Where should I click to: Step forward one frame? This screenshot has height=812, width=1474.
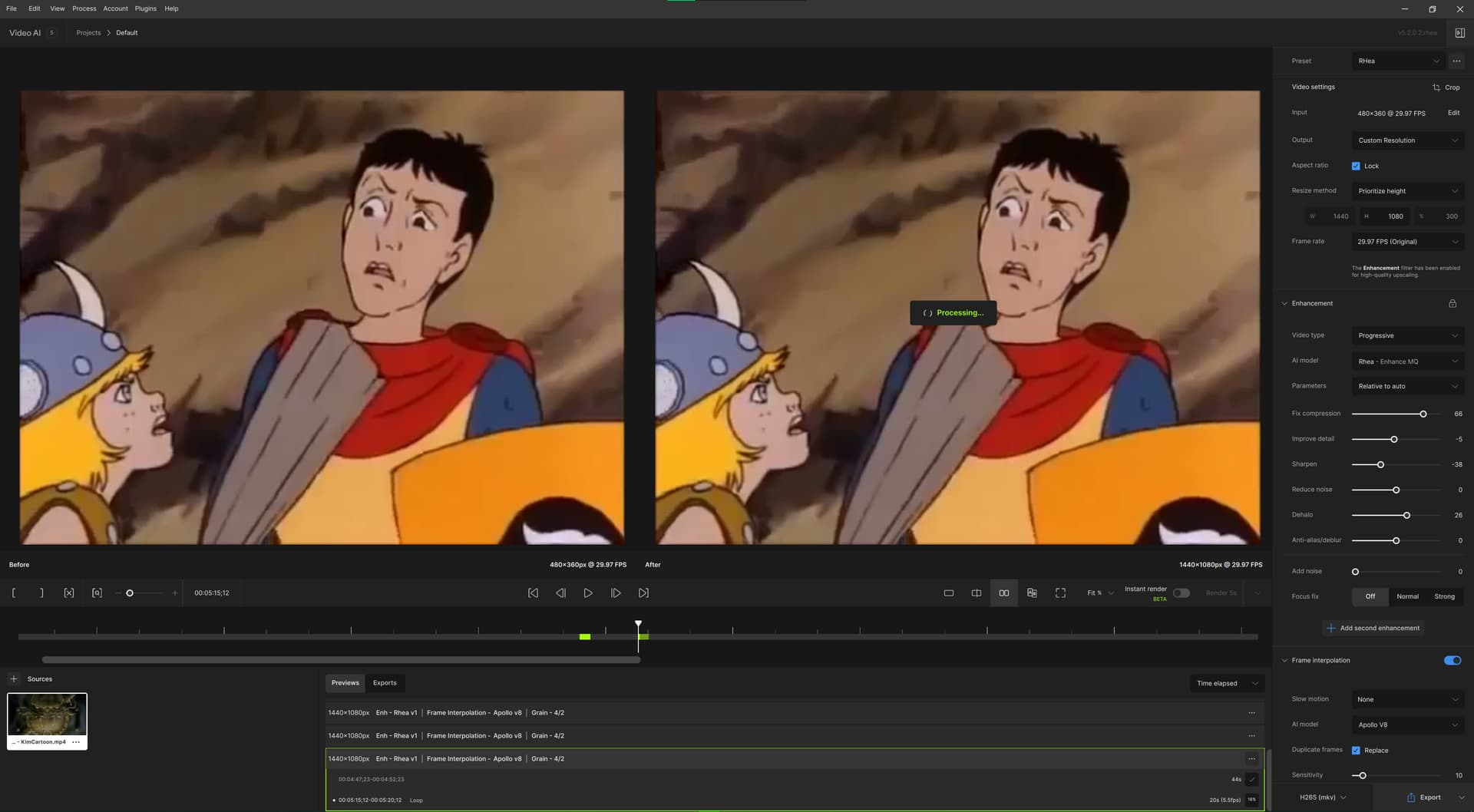click(616, 593)
